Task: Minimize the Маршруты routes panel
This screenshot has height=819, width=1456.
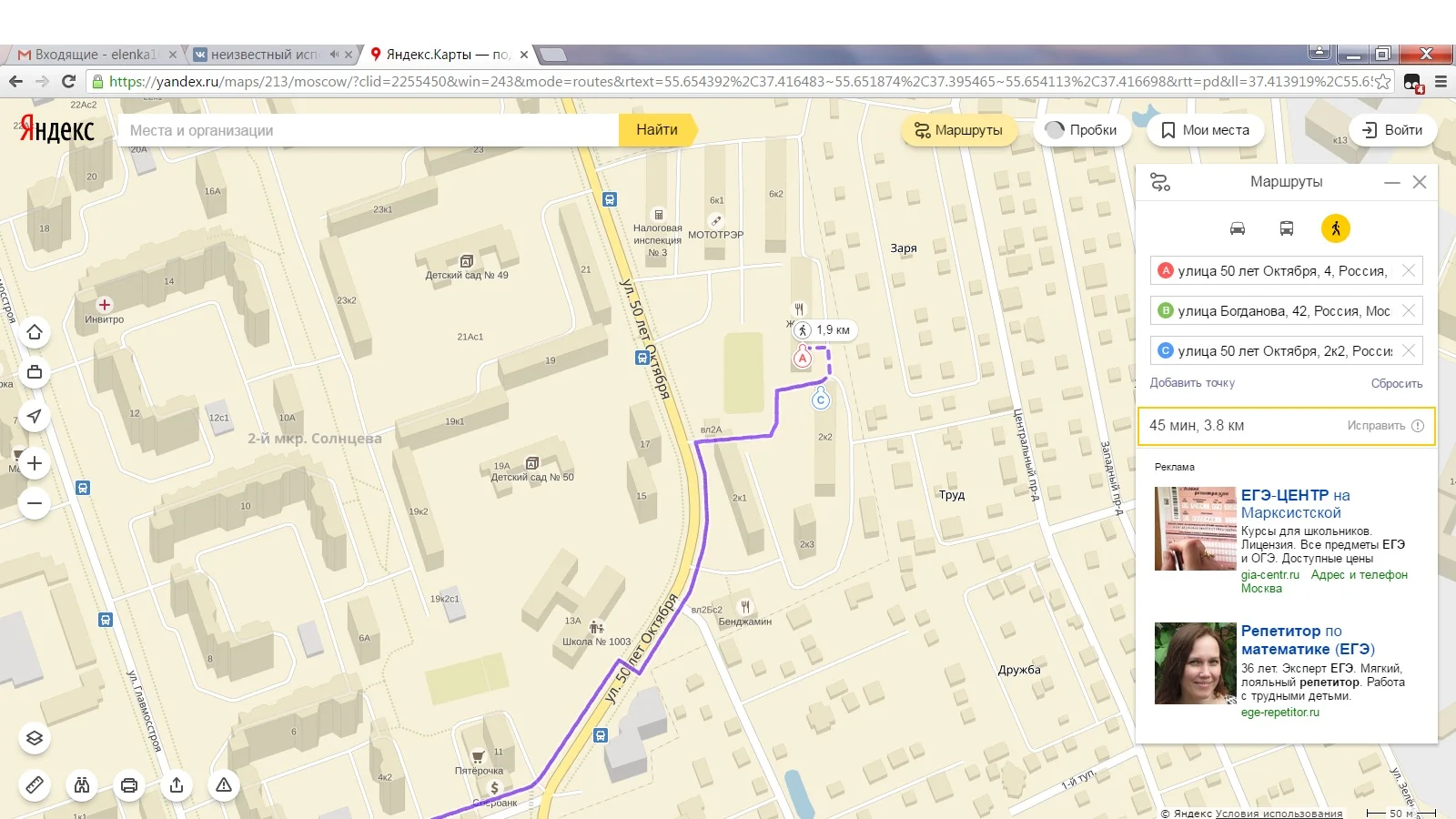Action: (1392, 182)
